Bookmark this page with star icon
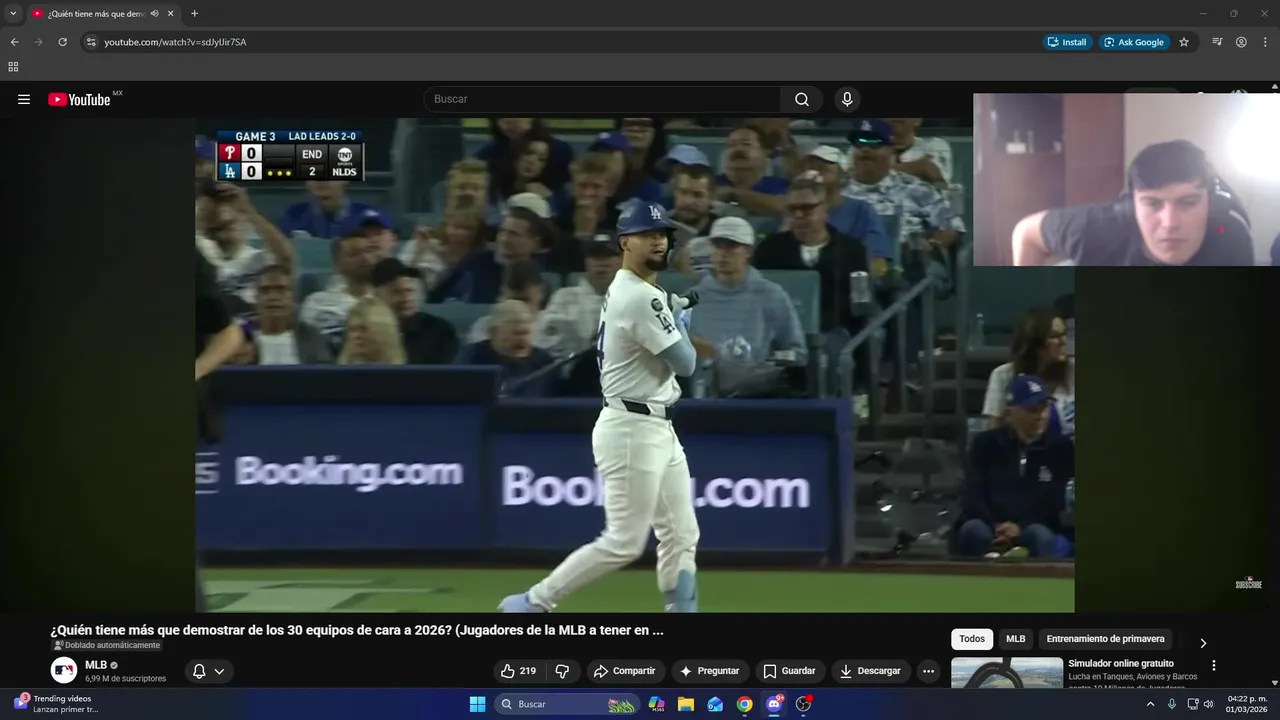Image resolution: width=1280 pixels, height=720 pixels. click(x=1184, y=42)
